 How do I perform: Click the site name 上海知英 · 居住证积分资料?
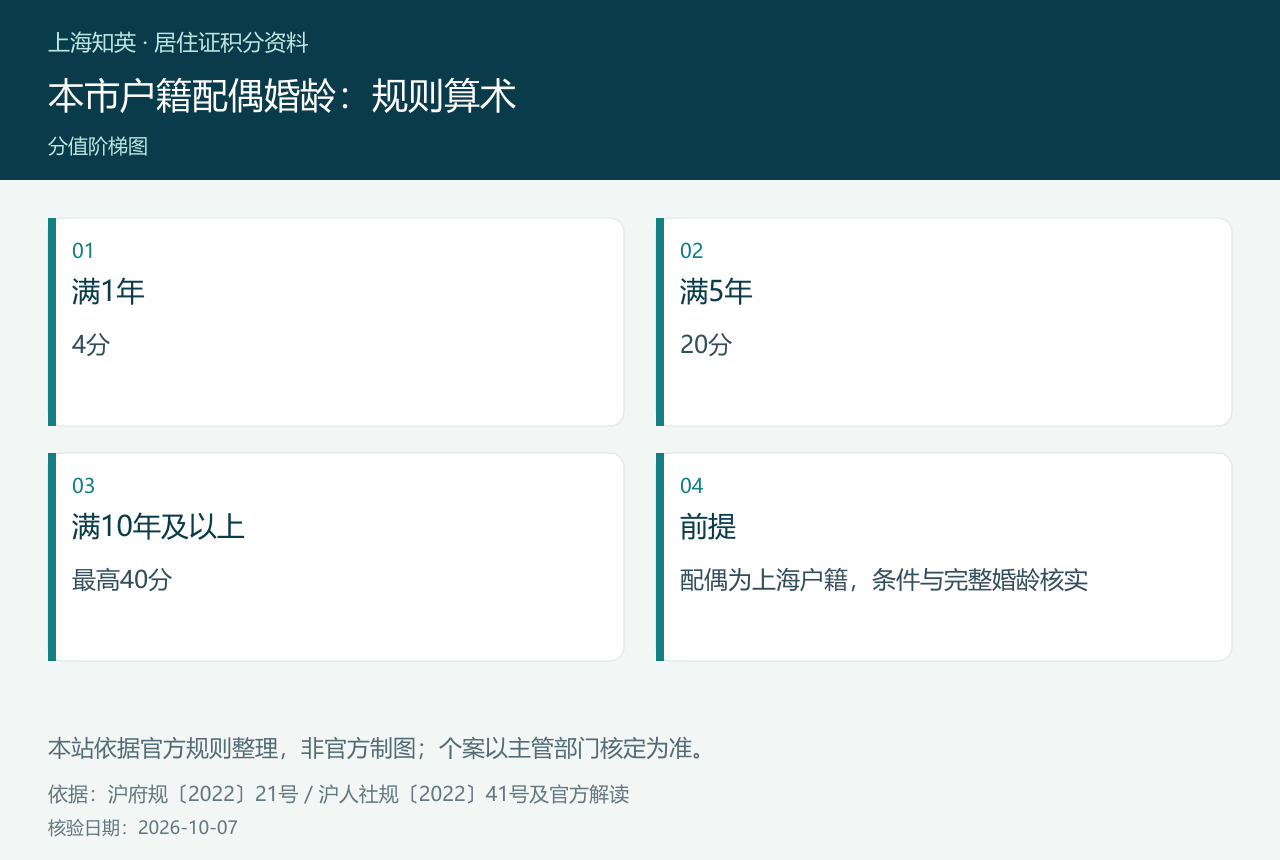pyautogui.click(x=178, y=43)
